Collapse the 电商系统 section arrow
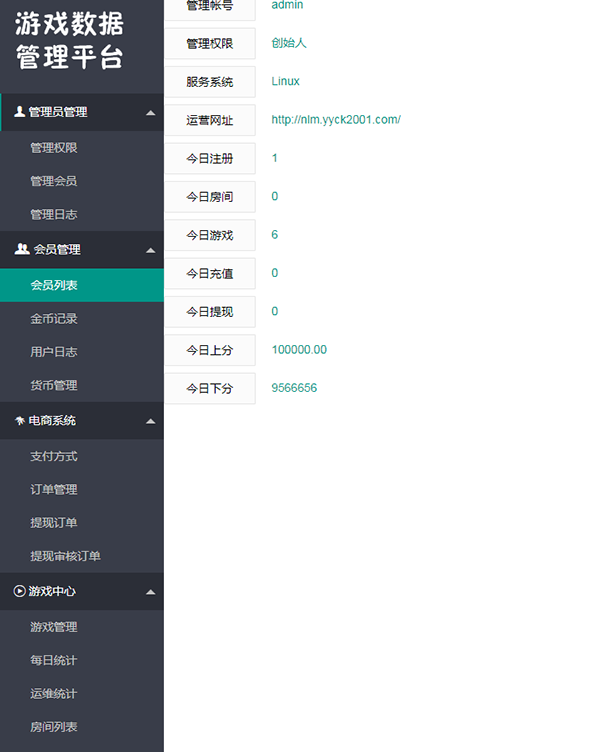Screen dimensions: 602x752 [151, 422]
